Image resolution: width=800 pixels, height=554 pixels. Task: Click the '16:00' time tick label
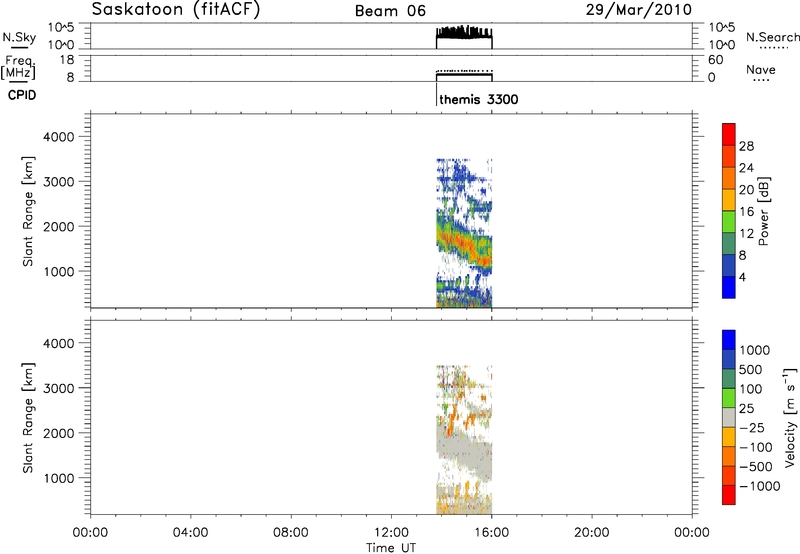pyautogui.click(x=491, y=533)
